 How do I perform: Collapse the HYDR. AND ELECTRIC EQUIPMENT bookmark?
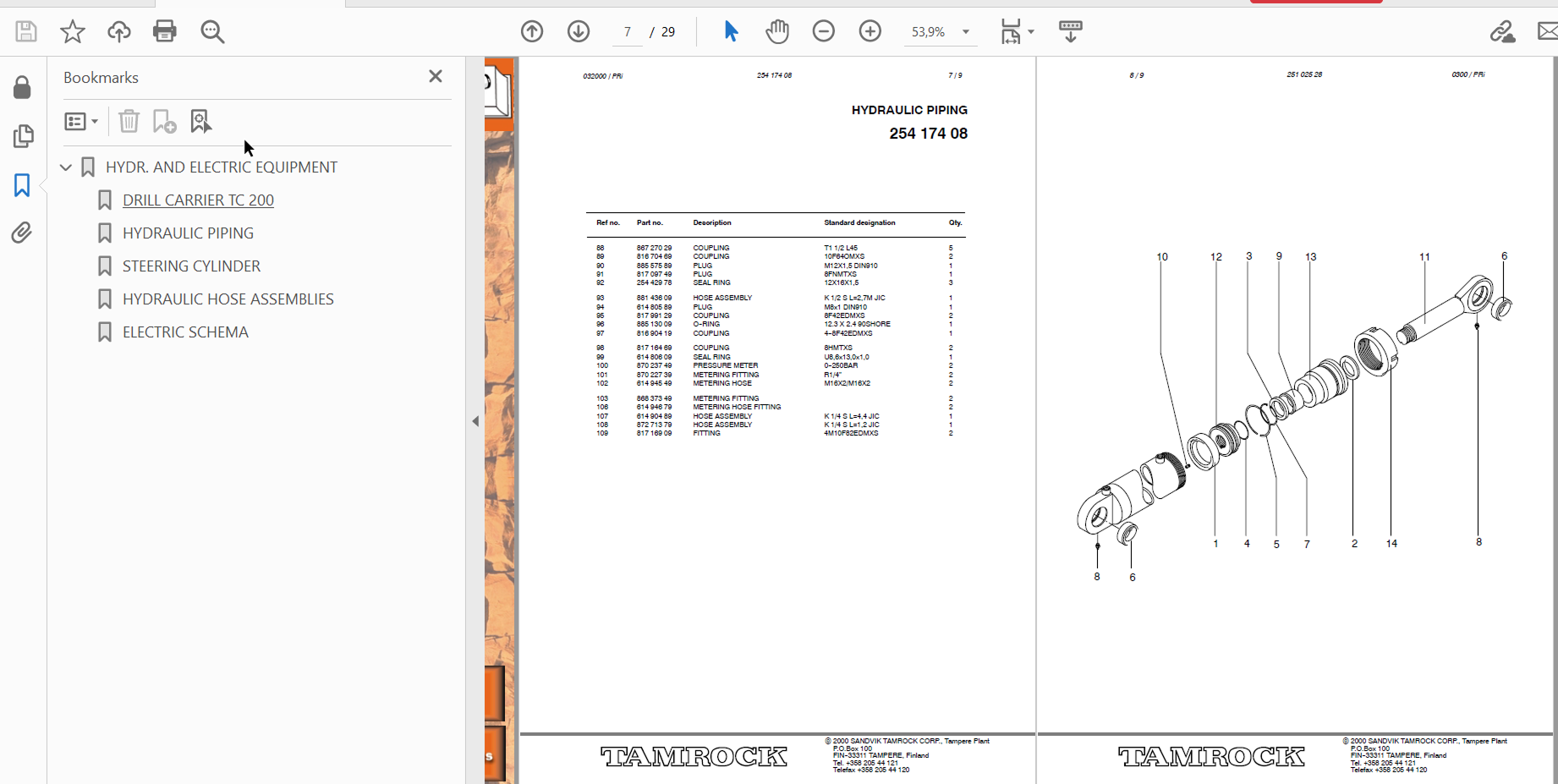click(x=66, y=167)
